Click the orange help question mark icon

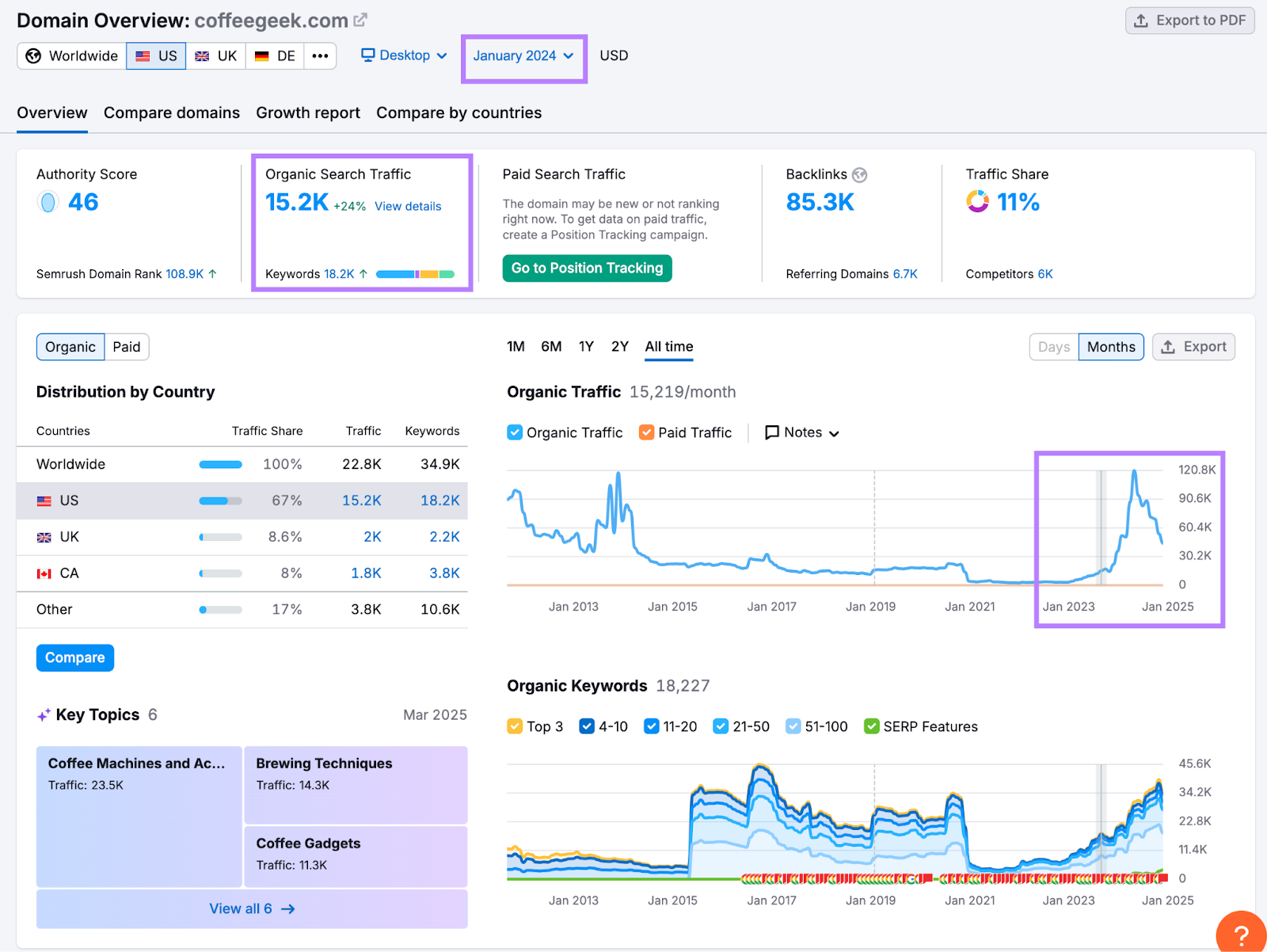click(1240, 935)
